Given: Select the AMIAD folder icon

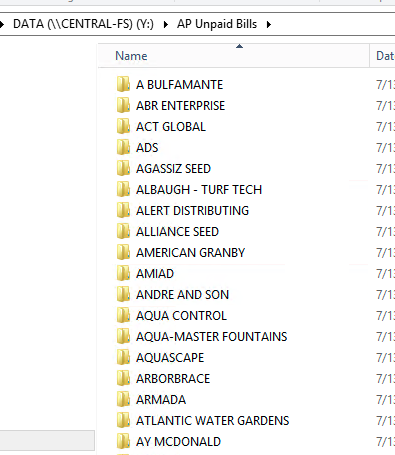Looking at the screenshot, I should [123, 273].
